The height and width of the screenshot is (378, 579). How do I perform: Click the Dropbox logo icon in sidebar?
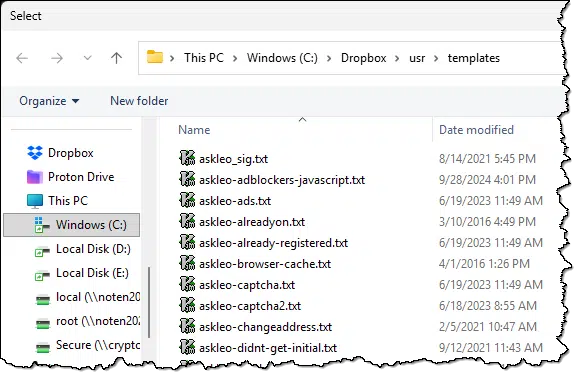pos(35,152)
